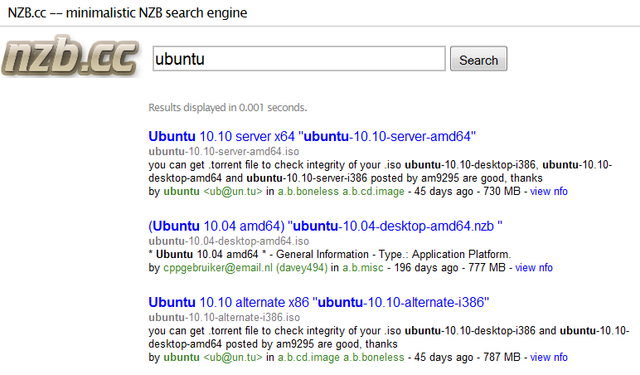Open Ubuntu 10.10 server x64 result
The image size is (640, 375).
point(312,136)
